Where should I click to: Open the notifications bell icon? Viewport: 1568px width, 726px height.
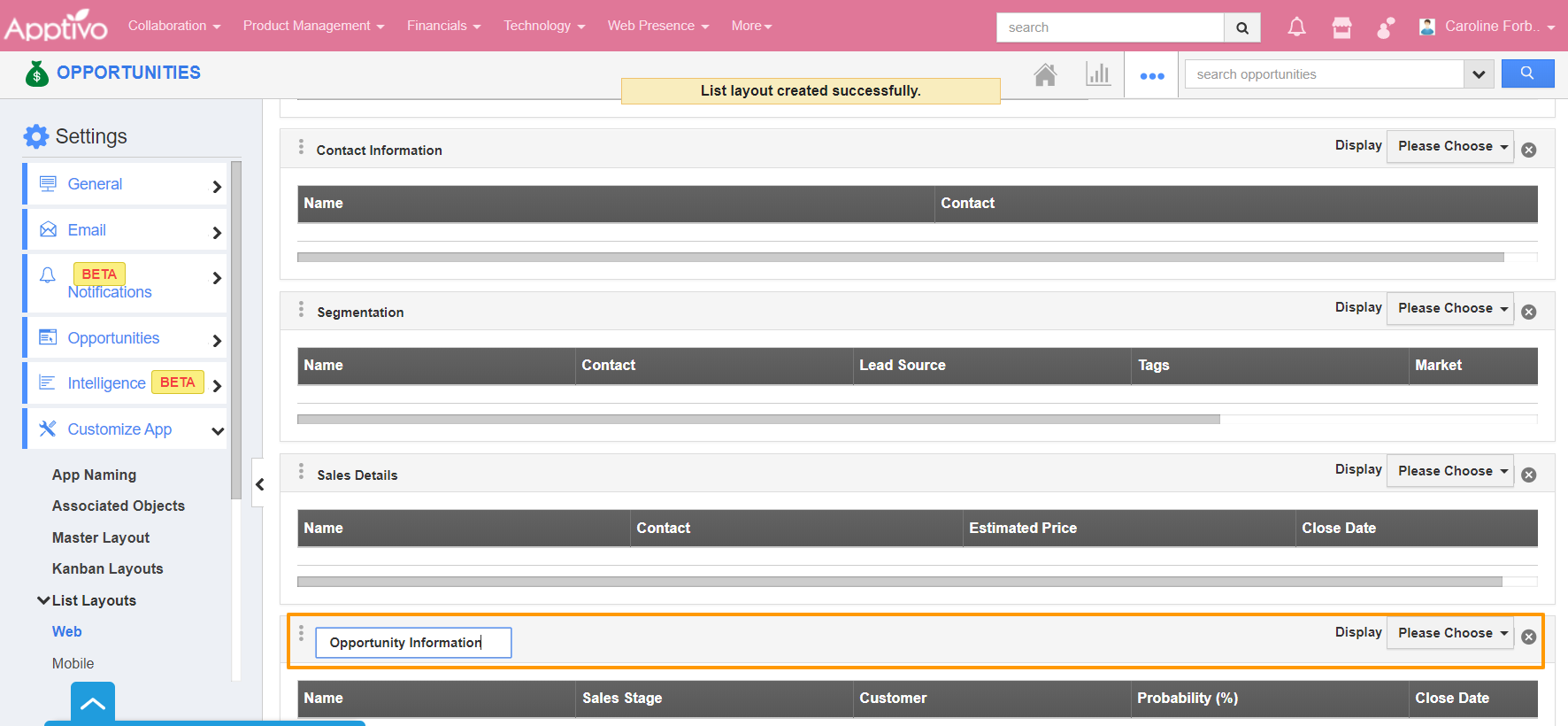tap(1296, 27)
